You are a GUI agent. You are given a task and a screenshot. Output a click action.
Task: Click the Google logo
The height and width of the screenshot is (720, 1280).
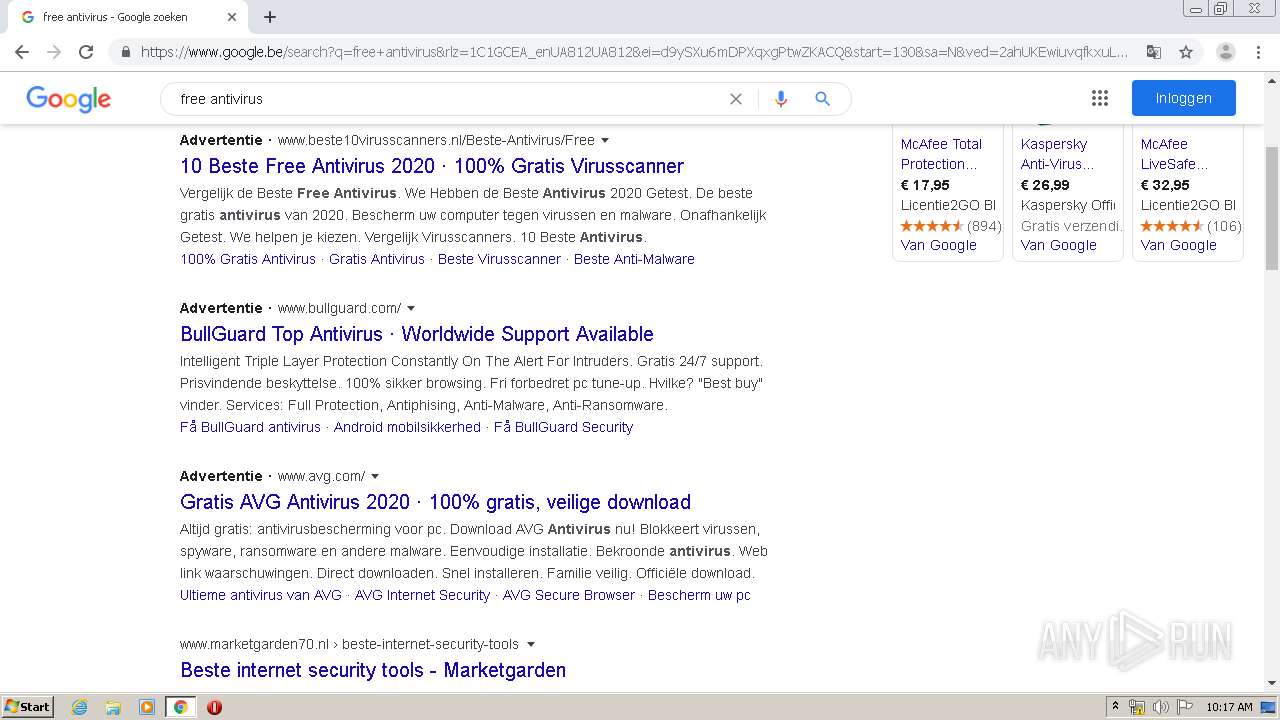pyautogui.click(x=68, y=99)
